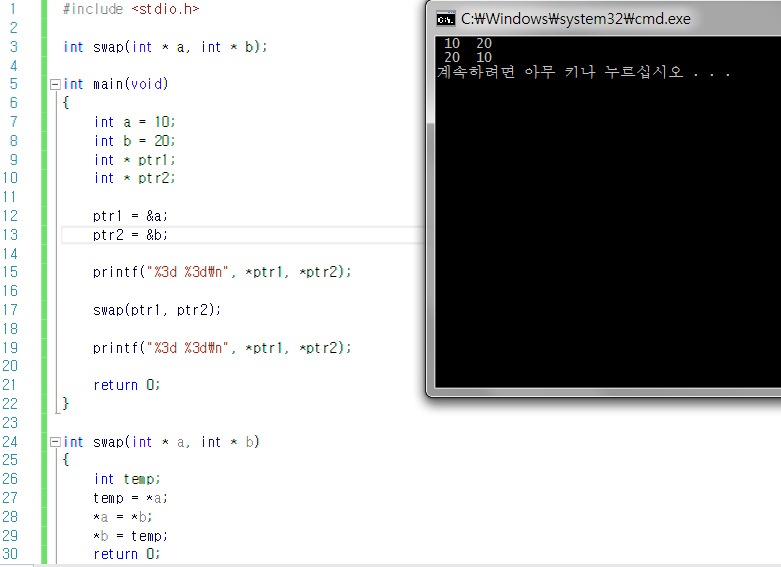Click the swap function header on line 24
Viewport: 781px width, 567px height.
click(161, 442)
